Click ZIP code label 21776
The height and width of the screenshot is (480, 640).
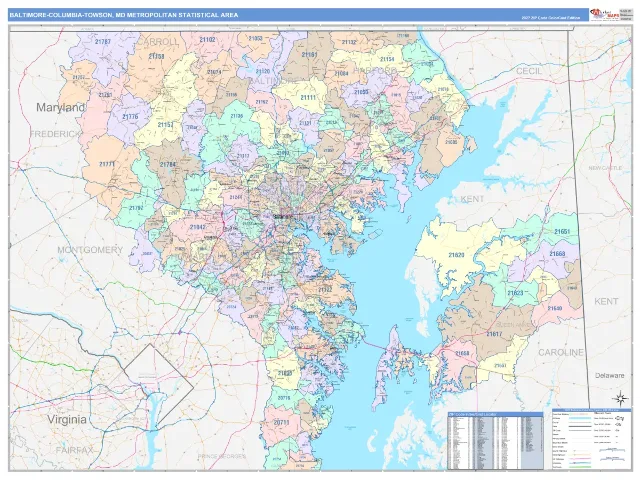[x=130, y=117]
